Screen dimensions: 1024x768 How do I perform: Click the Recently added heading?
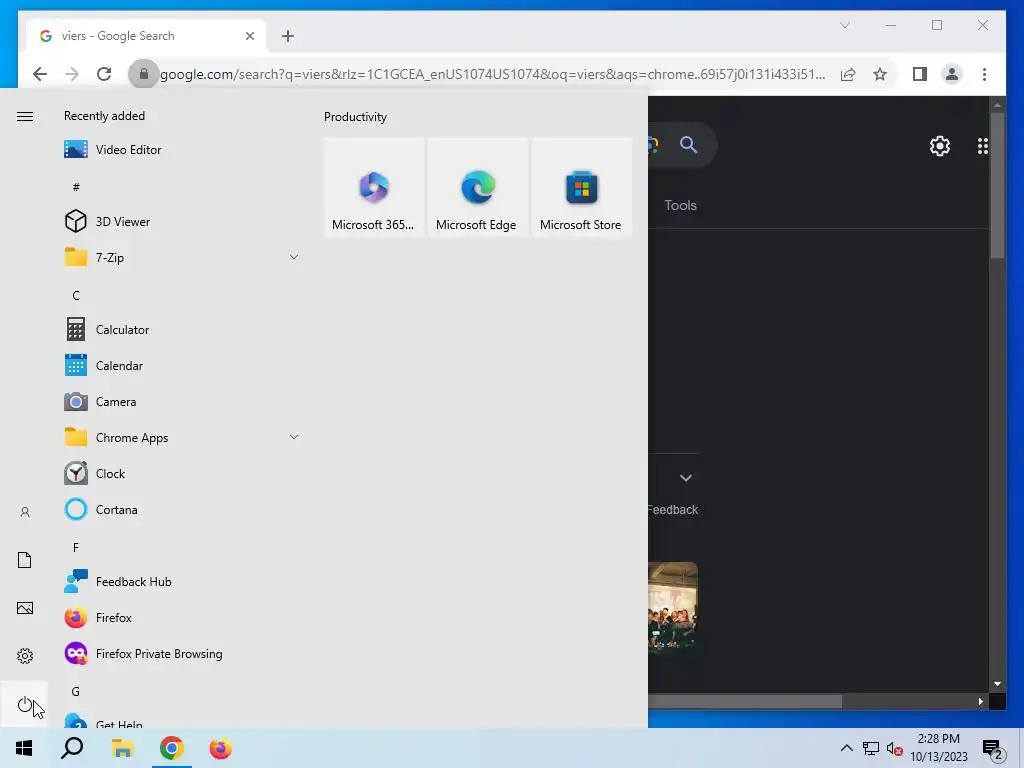coord(104,116)
